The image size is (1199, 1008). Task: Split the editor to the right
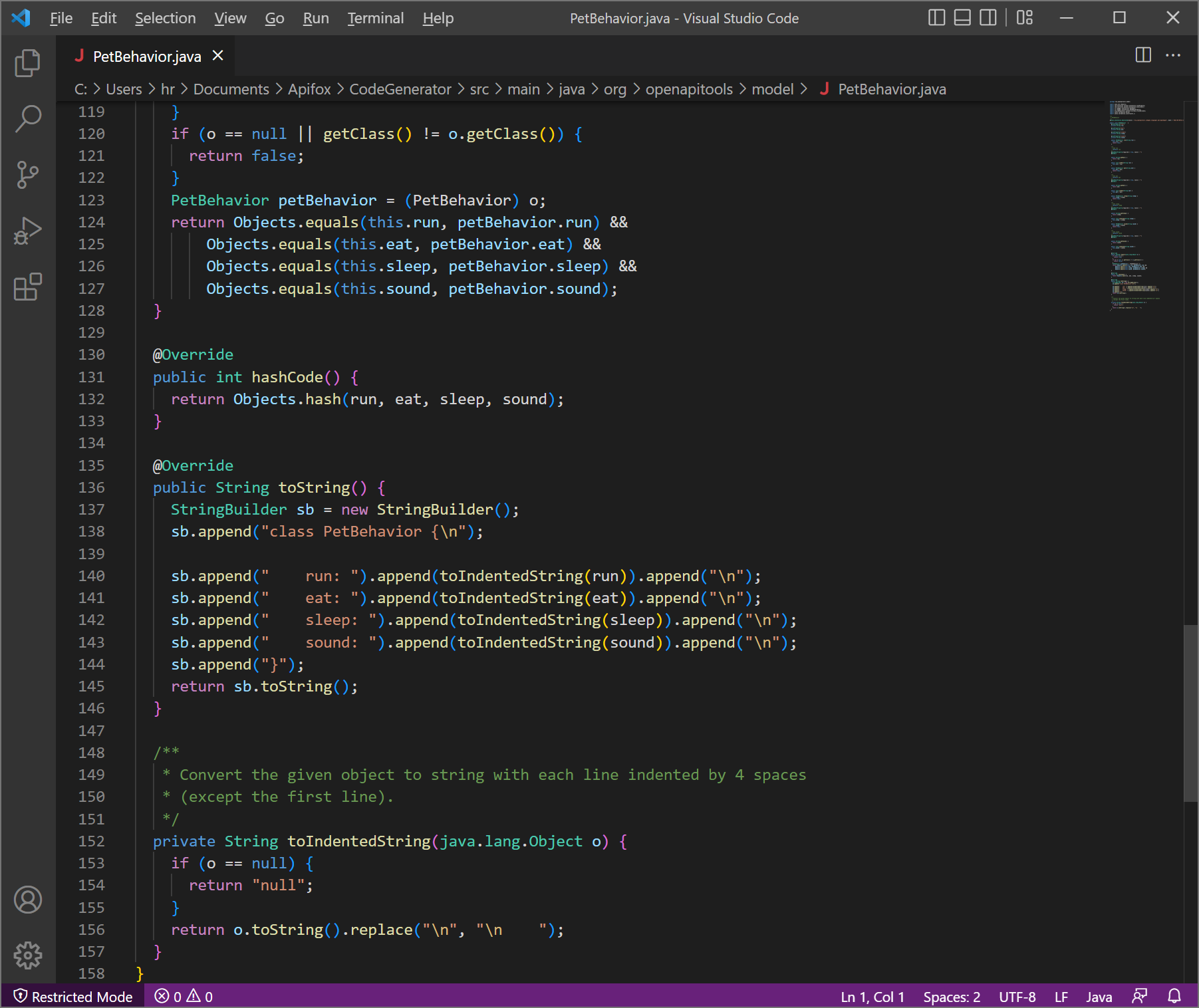point(1143,55)
